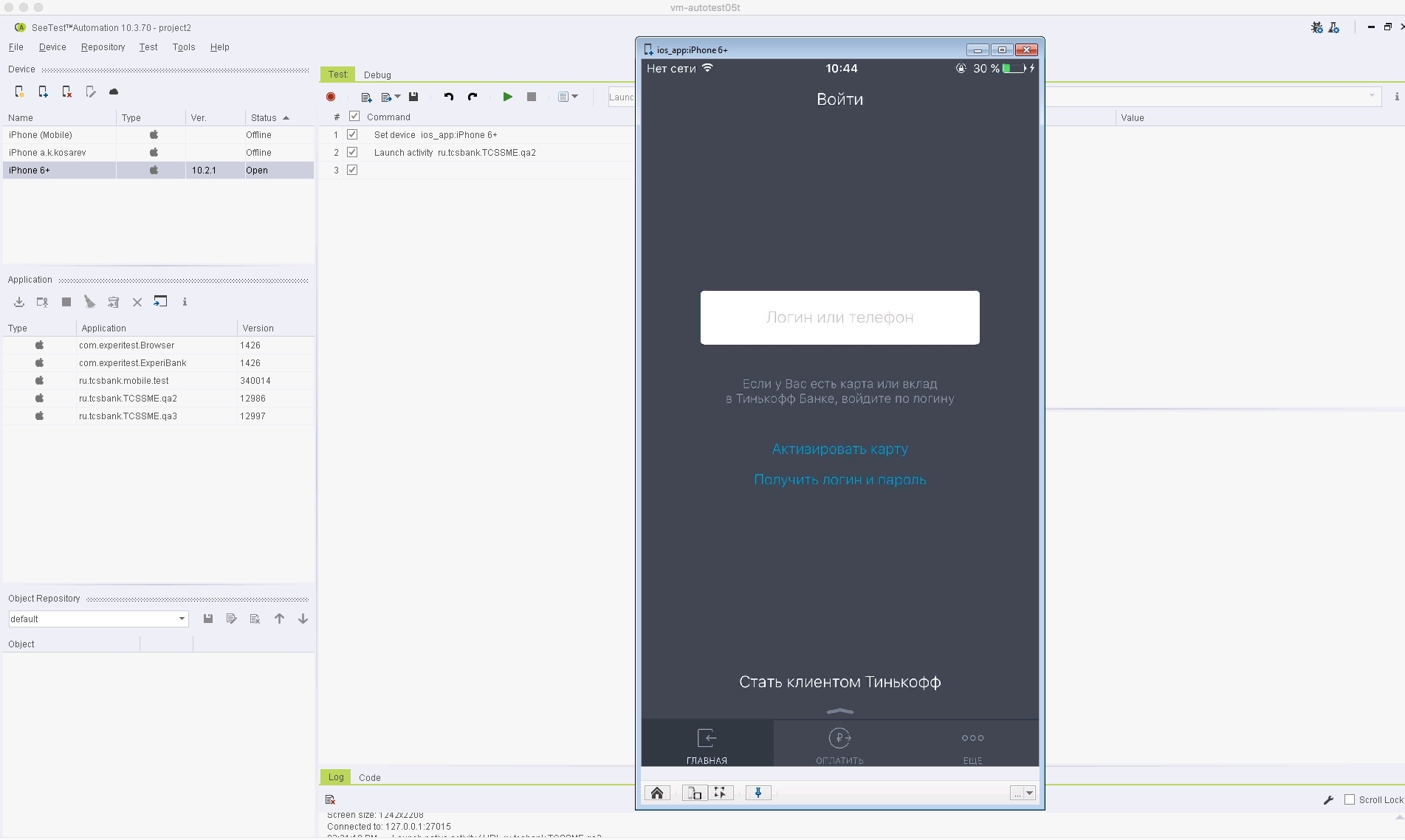
Task: Switch to the Code tab
Action: [370, 777]
